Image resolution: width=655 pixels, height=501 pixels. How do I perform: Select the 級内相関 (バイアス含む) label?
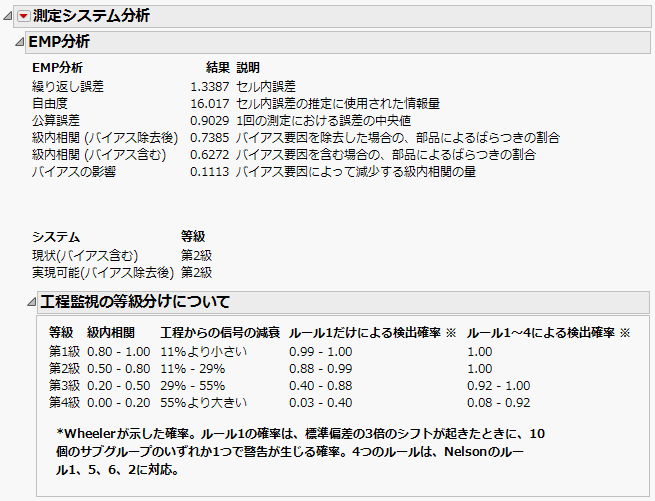point(99,155)
